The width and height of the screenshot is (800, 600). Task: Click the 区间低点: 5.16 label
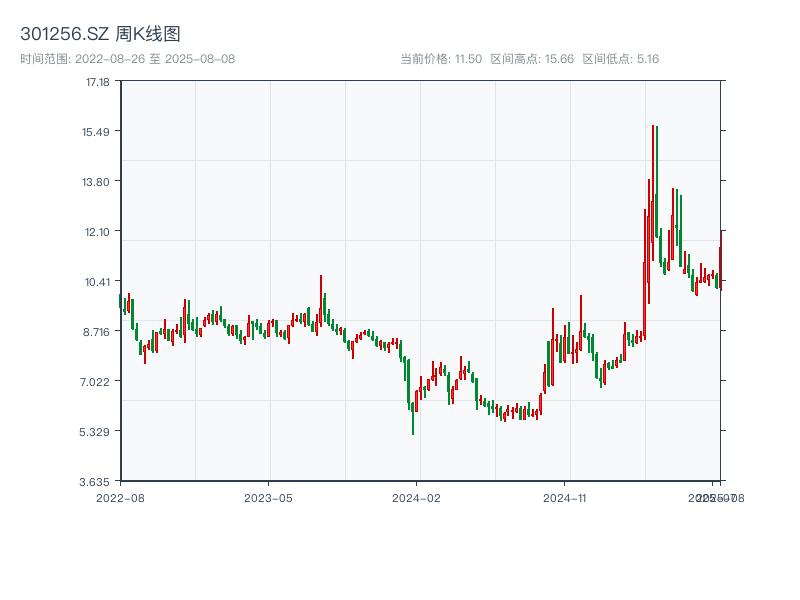pyautogui.click(x=621, y=59)
